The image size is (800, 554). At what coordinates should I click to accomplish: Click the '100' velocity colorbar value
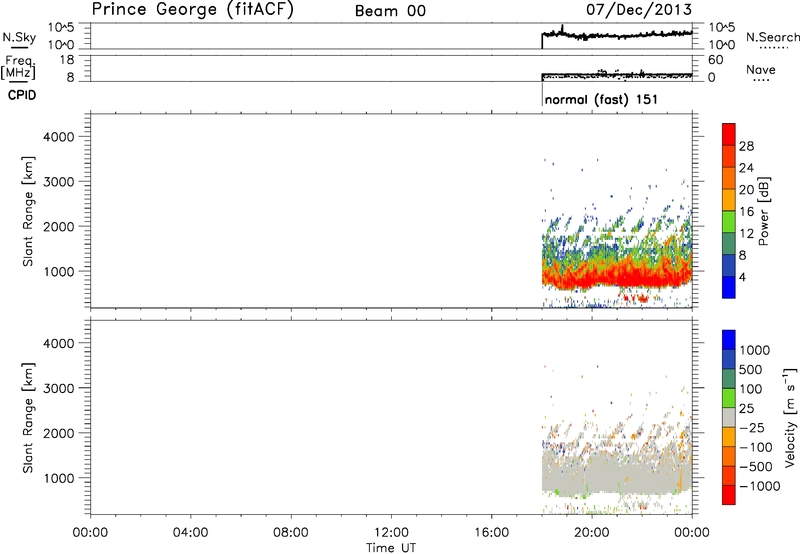751,389
